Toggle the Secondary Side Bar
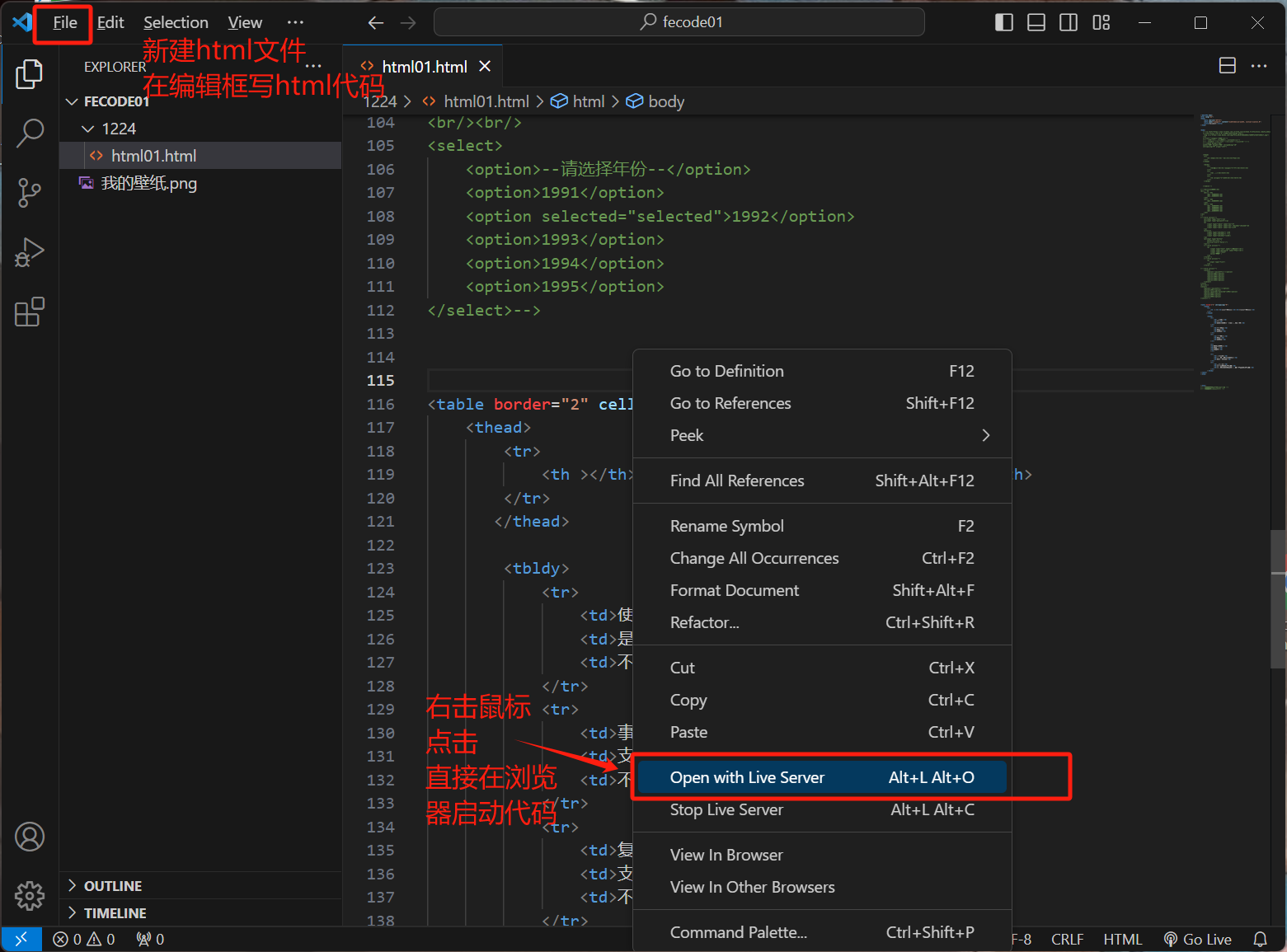The height and width of the screenshot is (952, 1287). pyautogui.click(x=1068, y=22)
